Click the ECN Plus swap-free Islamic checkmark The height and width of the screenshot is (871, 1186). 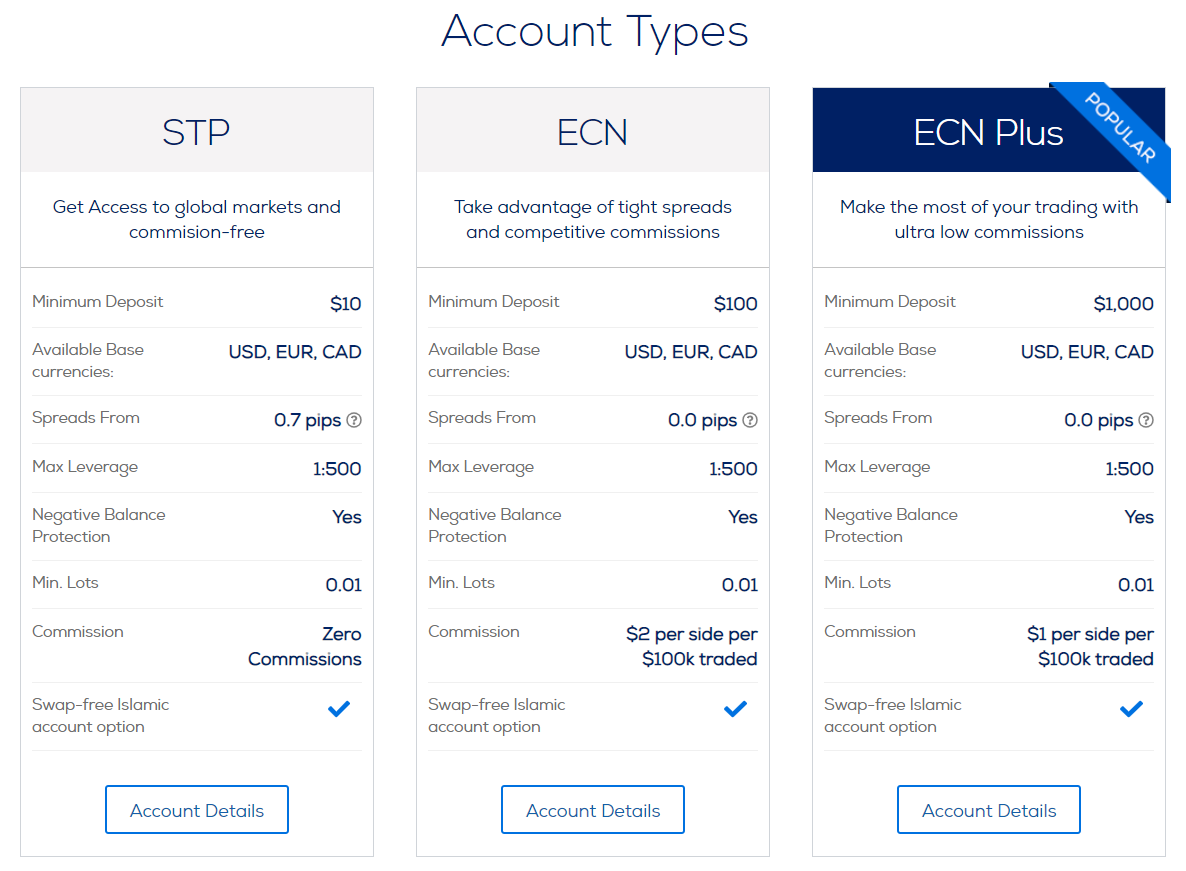point(1131,709)
